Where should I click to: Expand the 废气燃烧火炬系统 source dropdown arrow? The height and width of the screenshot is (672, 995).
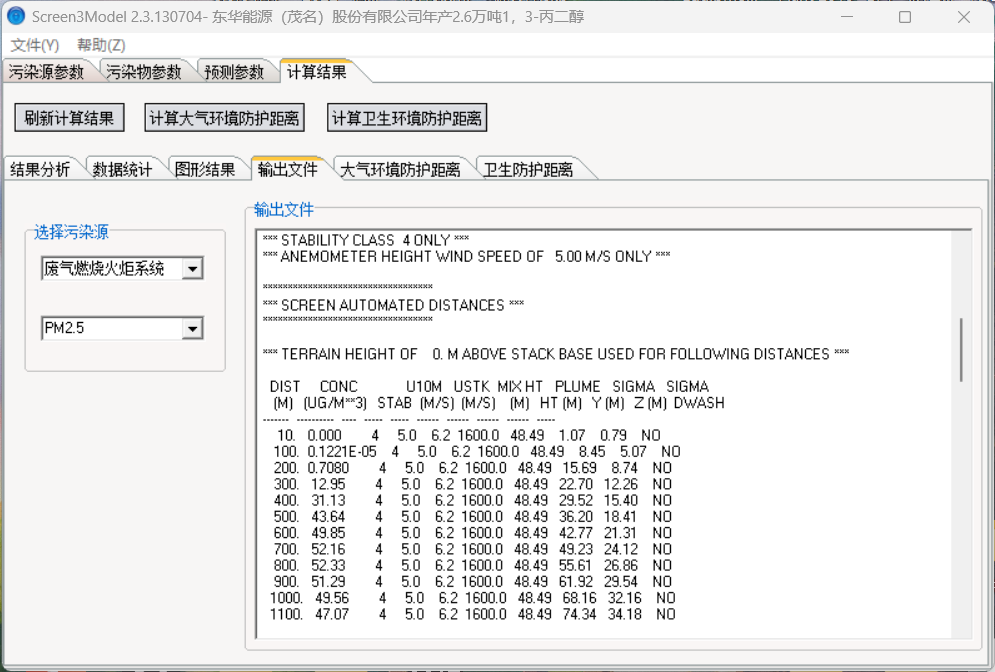[192, 269]
